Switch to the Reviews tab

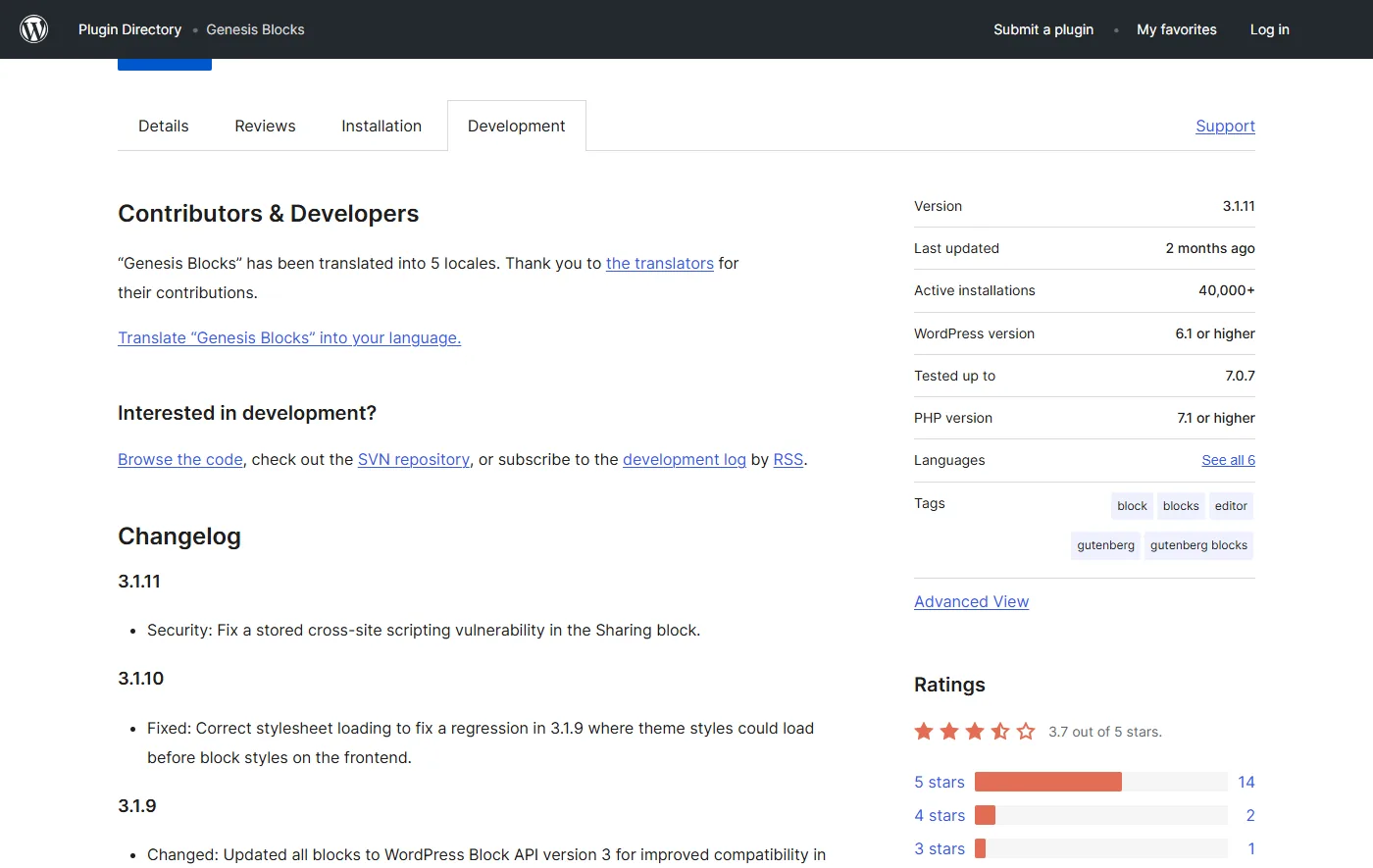click(x=265, y=126)
